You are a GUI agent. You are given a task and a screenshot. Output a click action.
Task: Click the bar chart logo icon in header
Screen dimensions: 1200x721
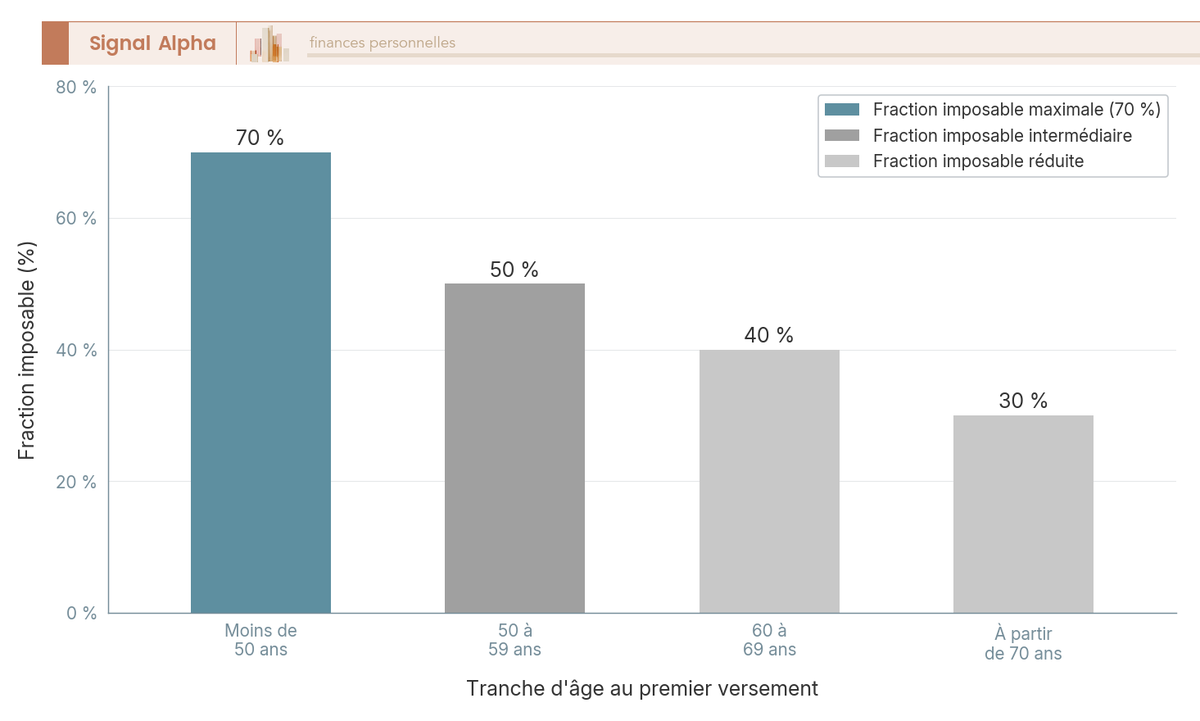pyautogui.click(x=270, y=44)
